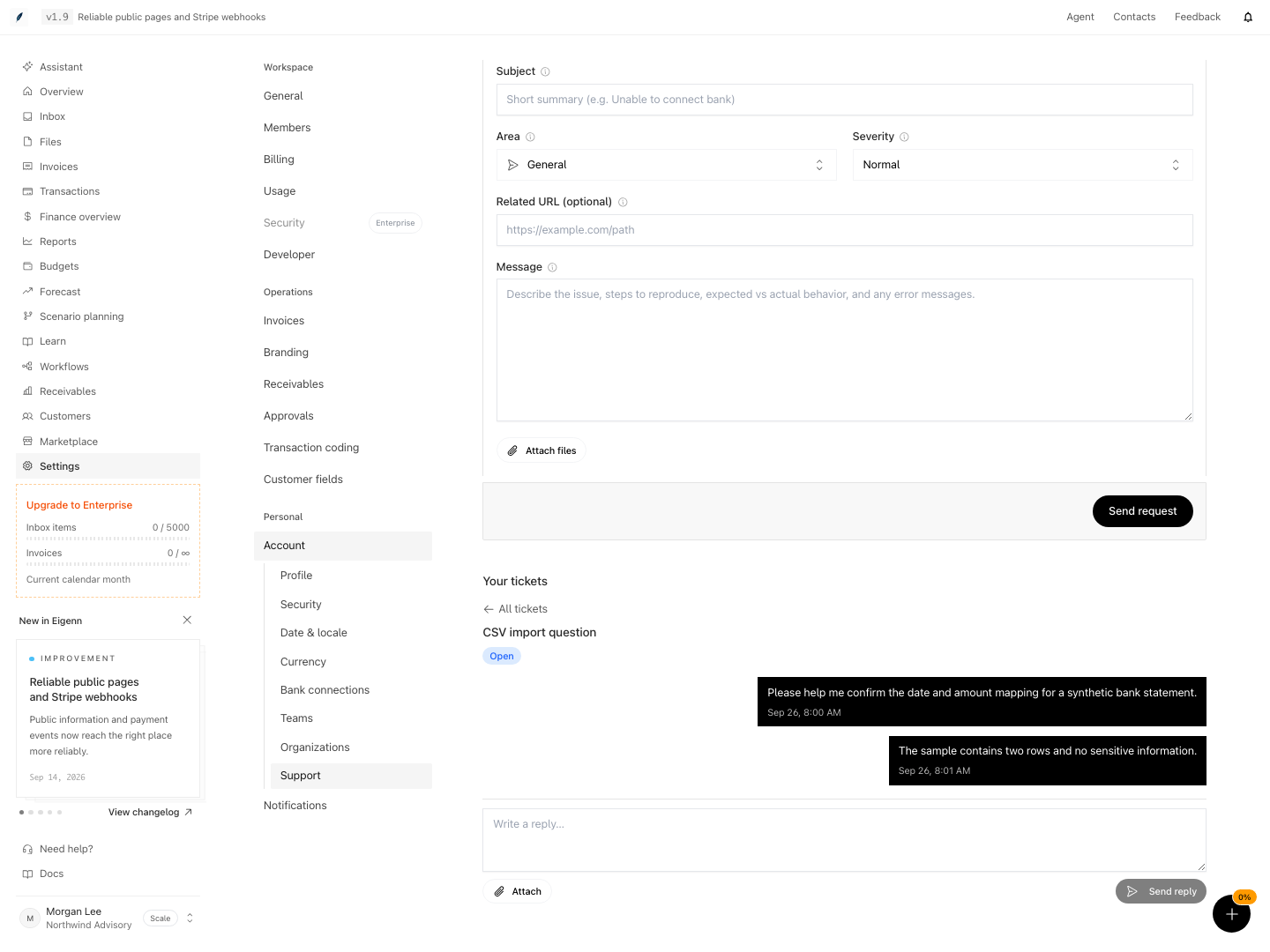Click the Related URL info icon
The width and height of the screenshot is (1270, 952).
click(x=623, y=202)
